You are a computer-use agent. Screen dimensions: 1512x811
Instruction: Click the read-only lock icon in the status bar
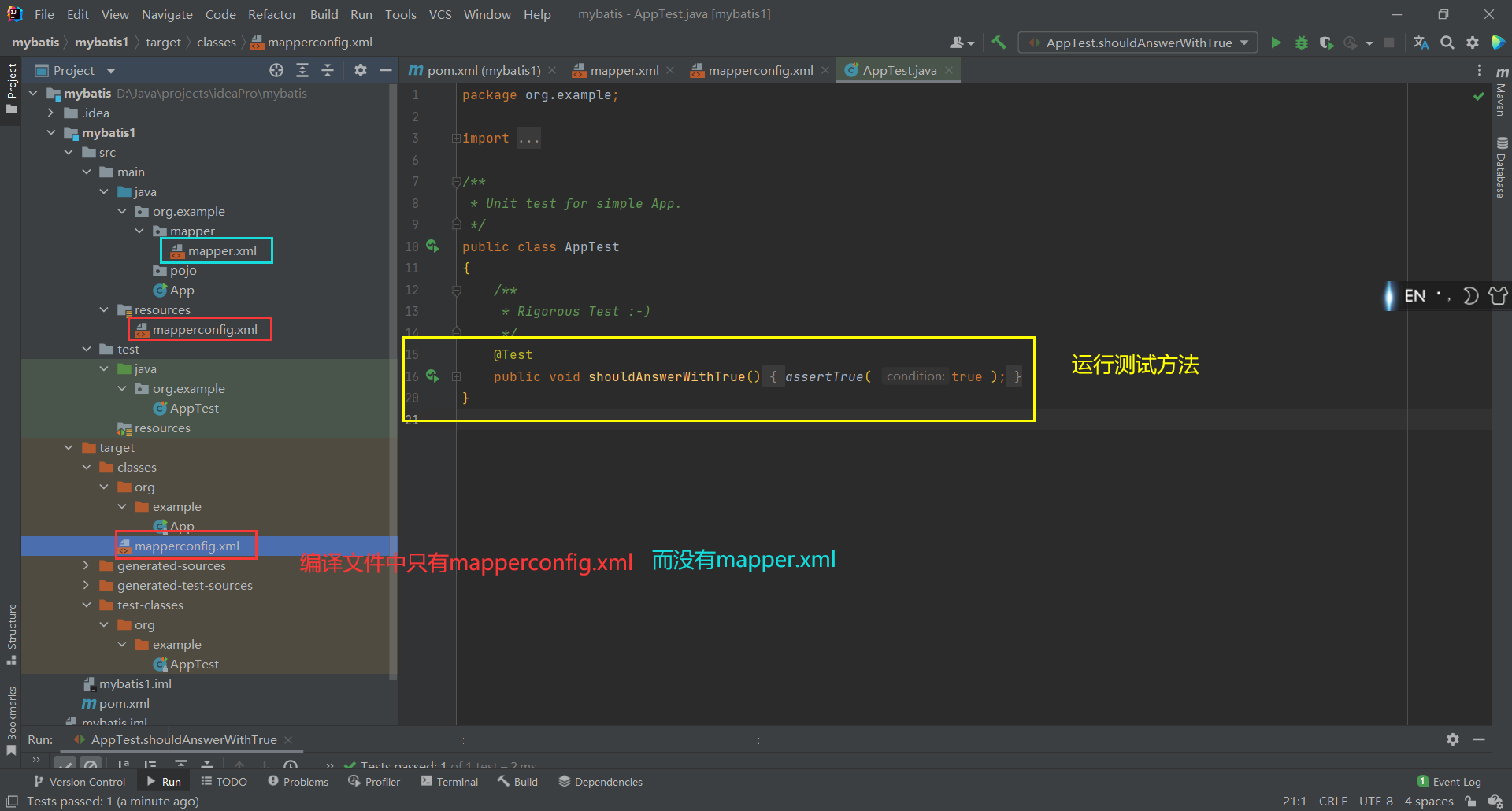pos(1470,801)
